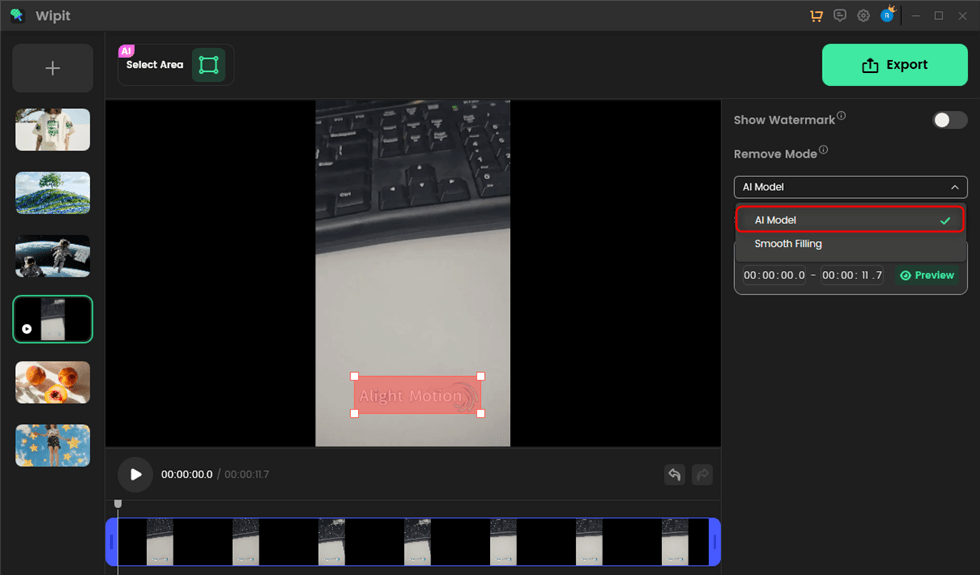Click the undo arrow icon
Image resolution: width=980 pixels, height=575 pixels.
[674, 474]
